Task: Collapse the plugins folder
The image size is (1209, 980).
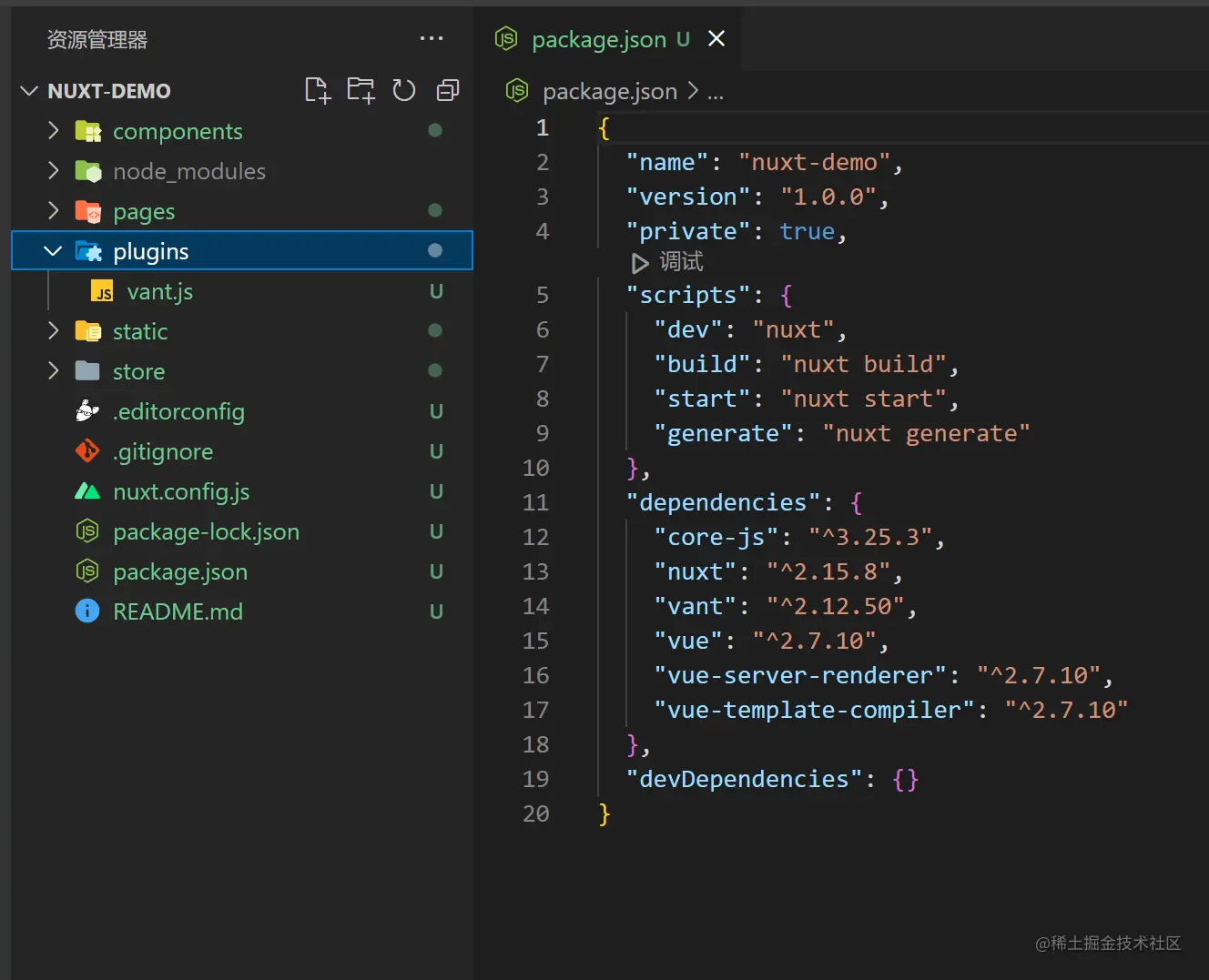Action: pos(54,251)
